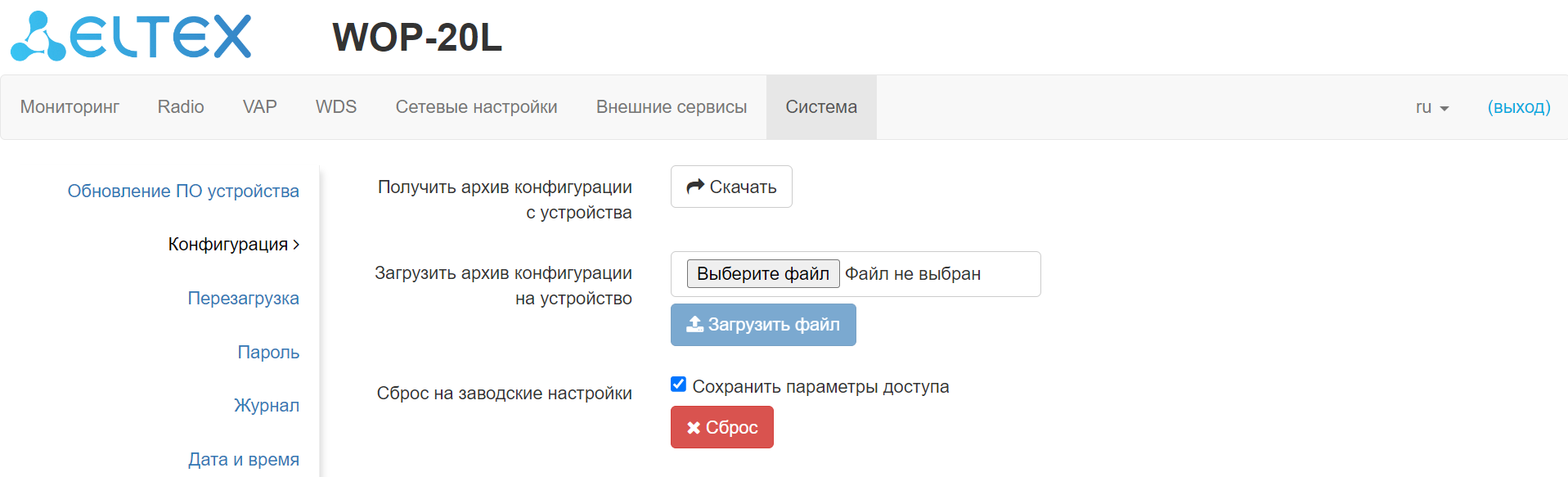Go to the VAP tab
Screen dimensions: 1568x477
click(259, 107)
